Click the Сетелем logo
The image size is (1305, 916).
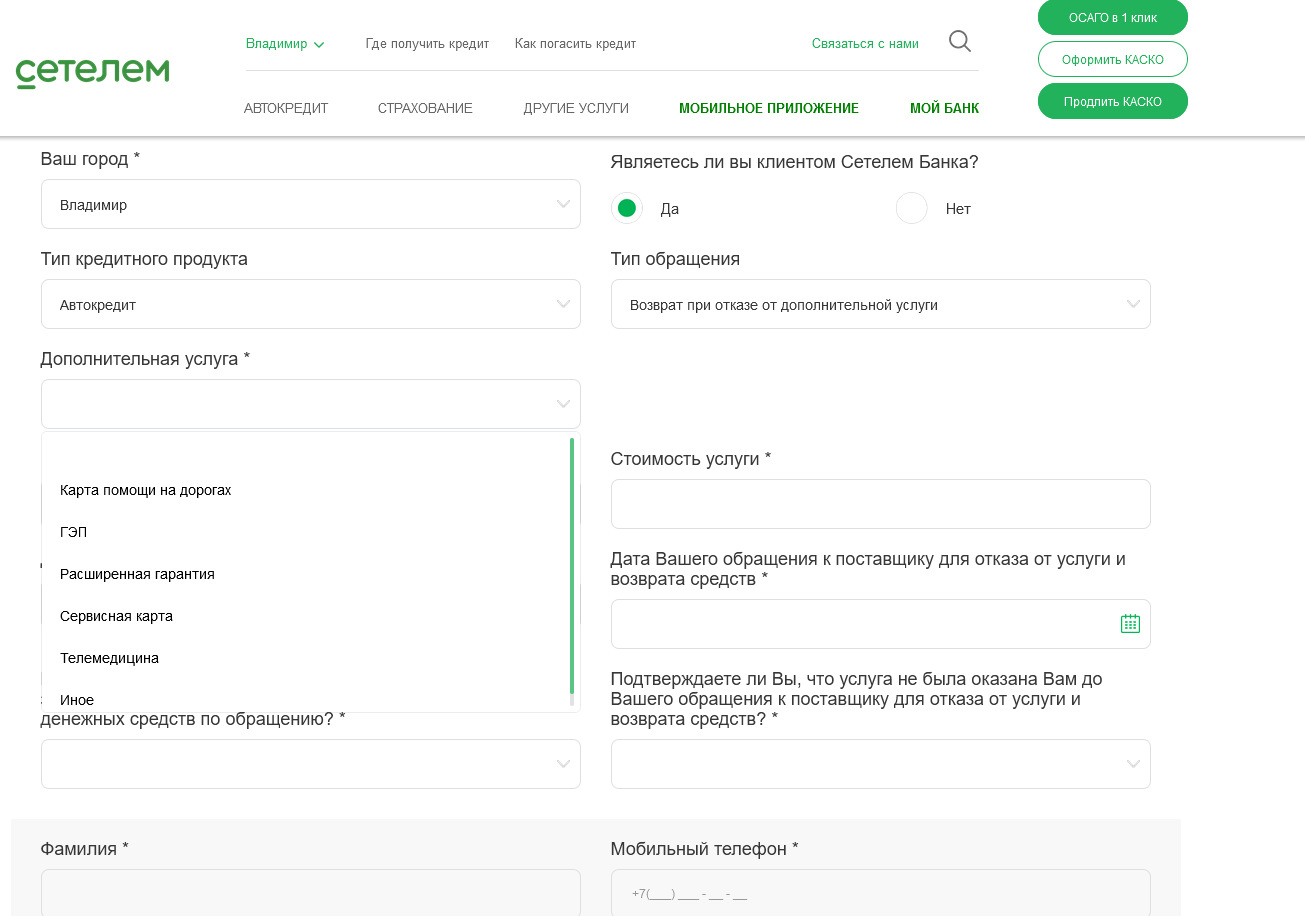point(92,73)
